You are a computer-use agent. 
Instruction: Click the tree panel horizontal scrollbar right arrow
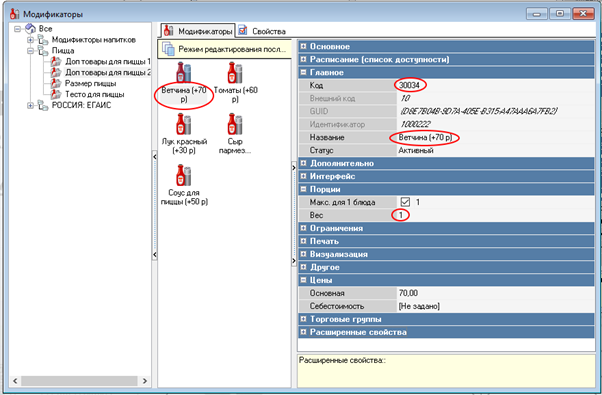145,381
